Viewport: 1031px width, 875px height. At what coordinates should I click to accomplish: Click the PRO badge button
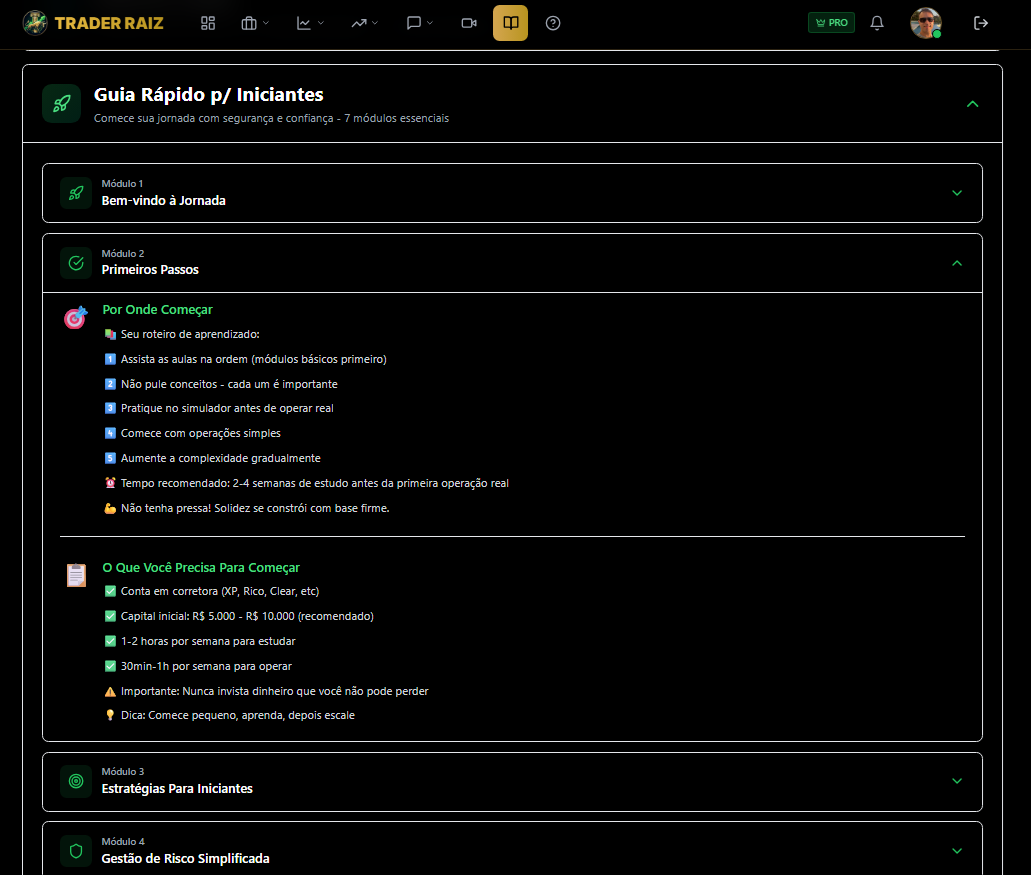pos(831,23)
